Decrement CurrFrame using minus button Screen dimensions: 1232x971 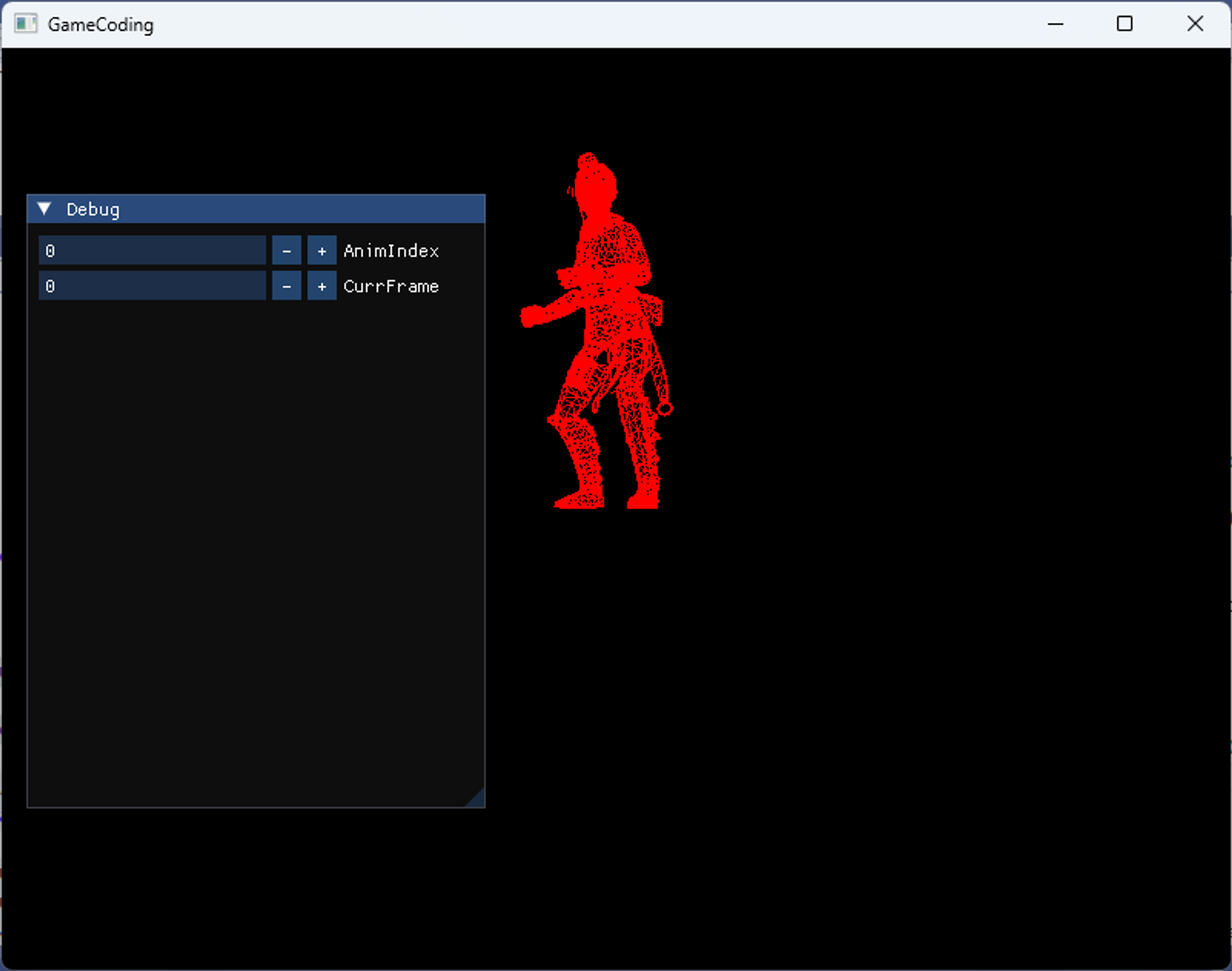click(286, 286)
